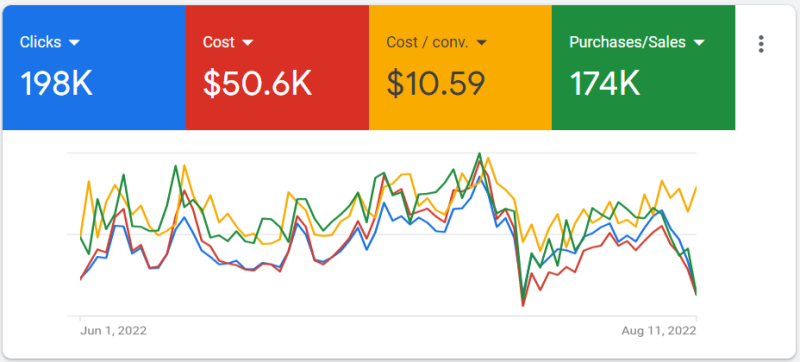
Task: Expand the Cost metric dropdown arrow
Action: click(x=248, y=43)
